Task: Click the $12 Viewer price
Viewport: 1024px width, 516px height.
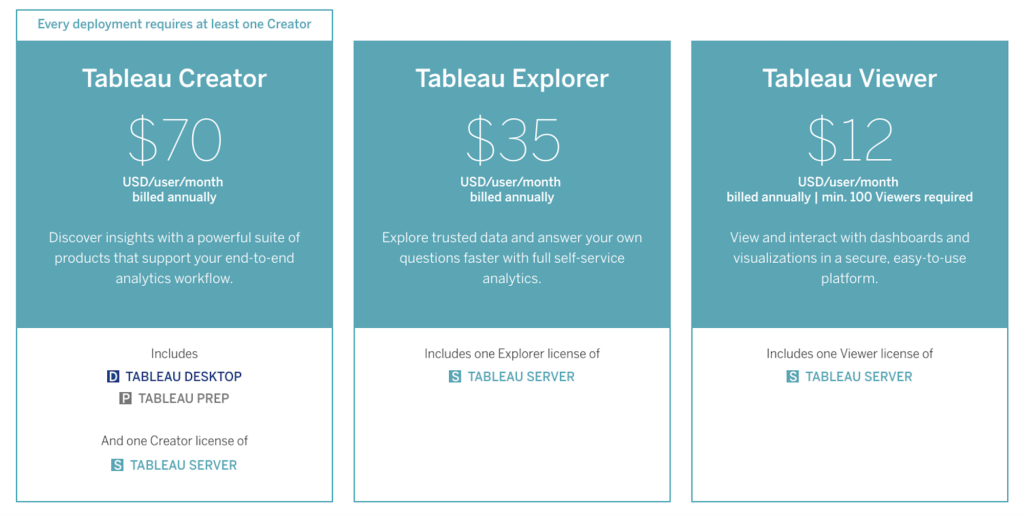Action: click(850, 139)
